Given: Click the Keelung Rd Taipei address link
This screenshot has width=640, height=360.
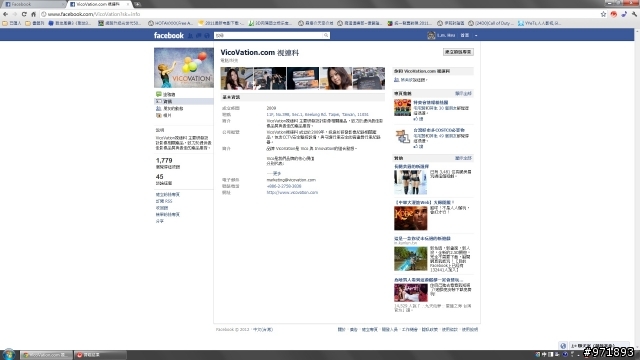Looking at the screenshot, I should click(318, 115).
